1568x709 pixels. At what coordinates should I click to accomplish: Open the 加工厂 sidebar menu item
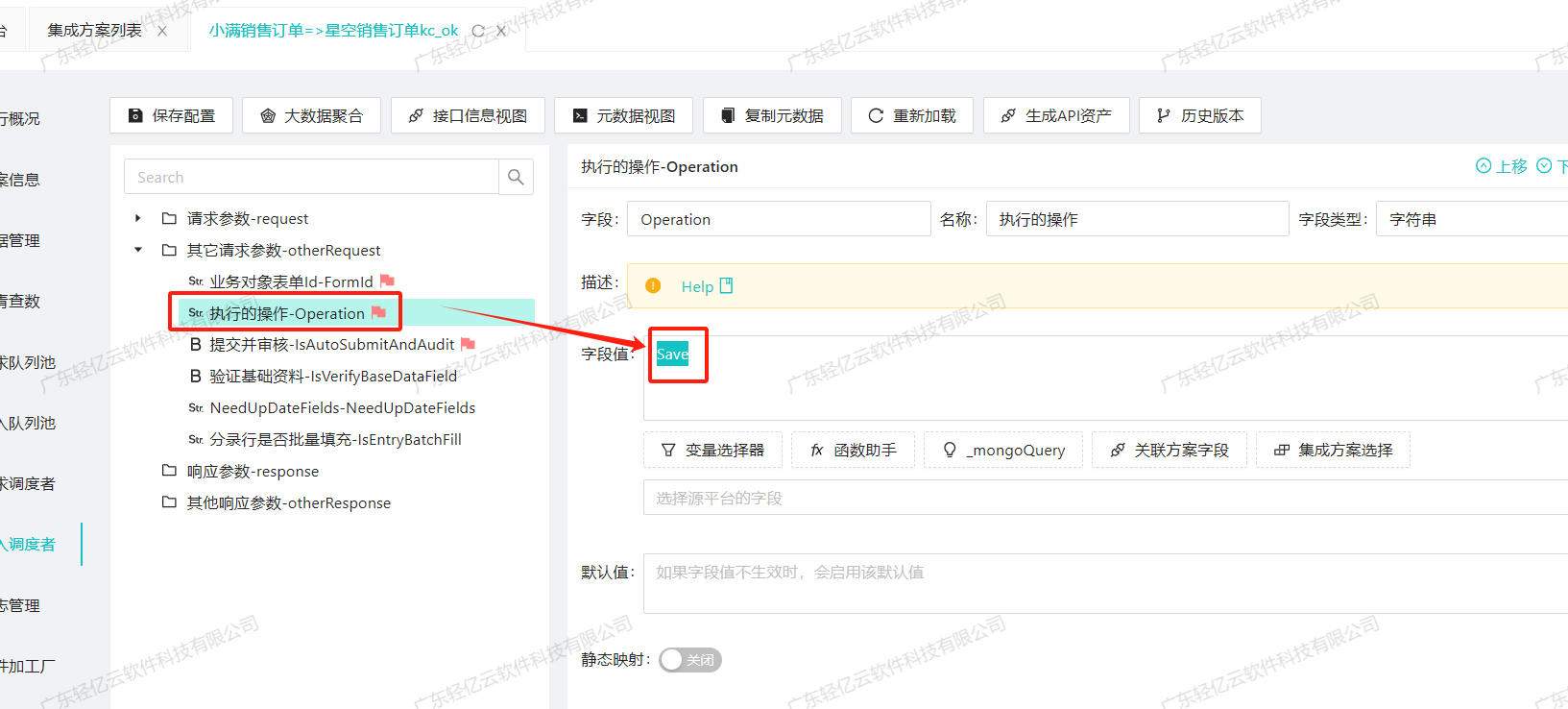coord(28,666)
